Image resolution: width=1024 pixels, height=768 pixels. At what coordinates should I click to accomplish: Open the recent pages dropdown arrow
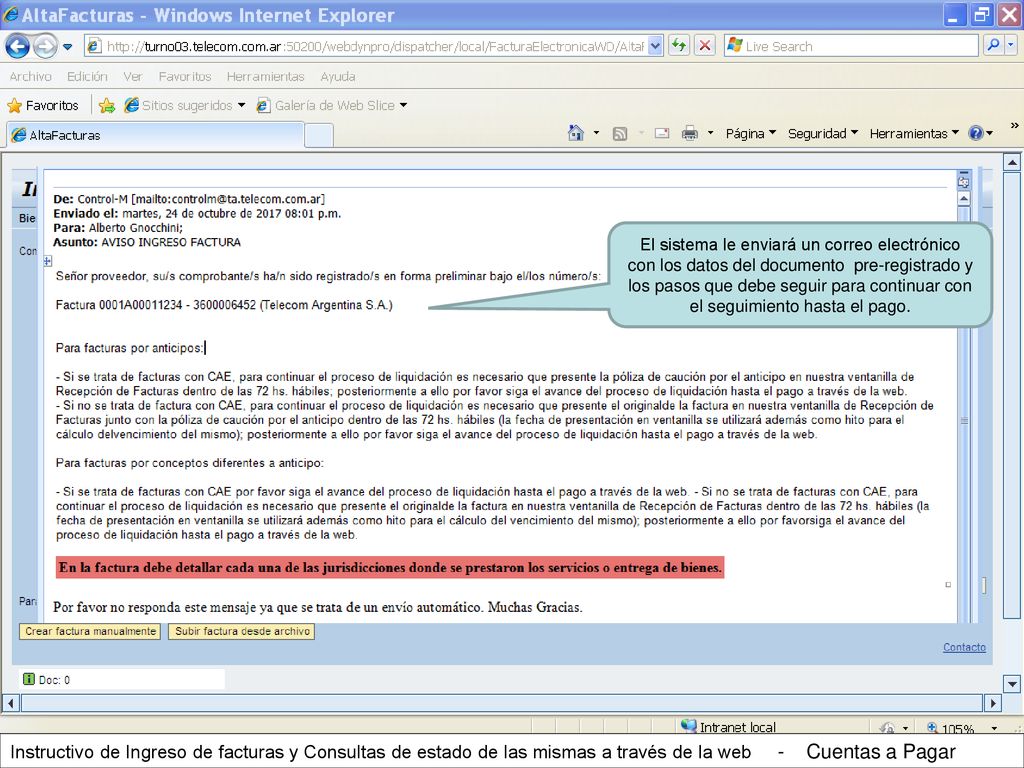tap(68, 47)
